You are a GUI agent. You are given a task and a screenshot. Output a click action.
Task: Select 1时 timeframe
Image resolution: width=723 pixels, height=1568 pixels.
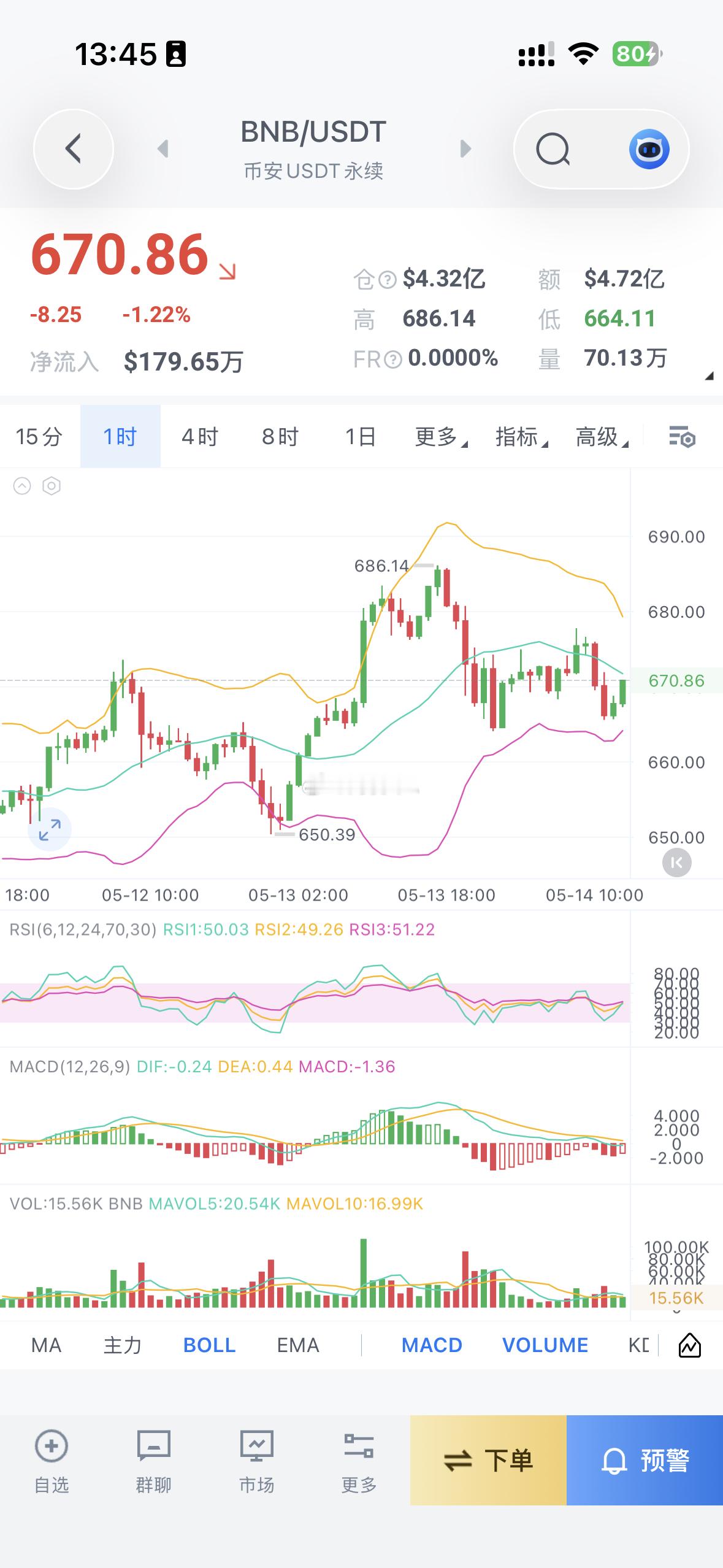pyautogui.click(x=120, y=437)
